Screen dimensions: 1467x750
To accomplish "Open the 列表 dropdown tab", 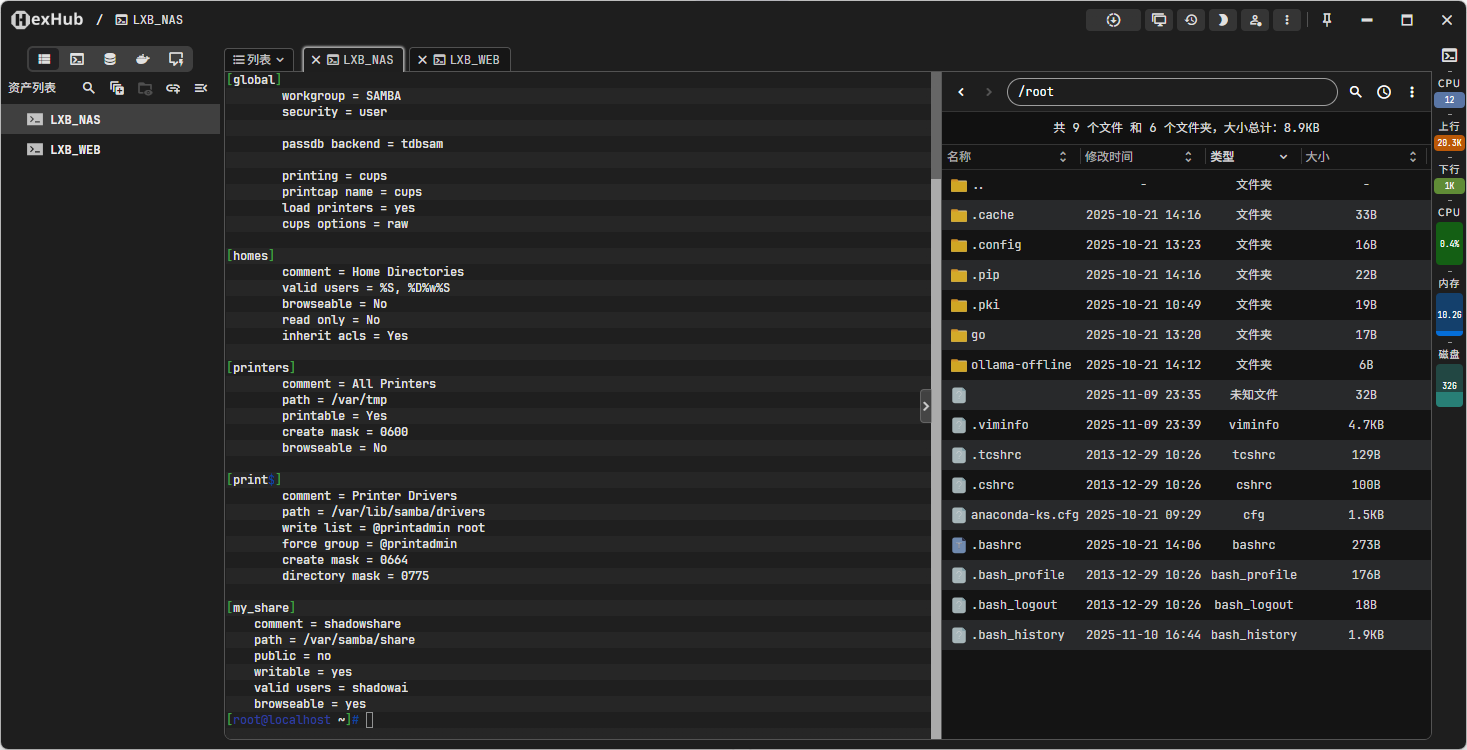I will tap(259, 60).
